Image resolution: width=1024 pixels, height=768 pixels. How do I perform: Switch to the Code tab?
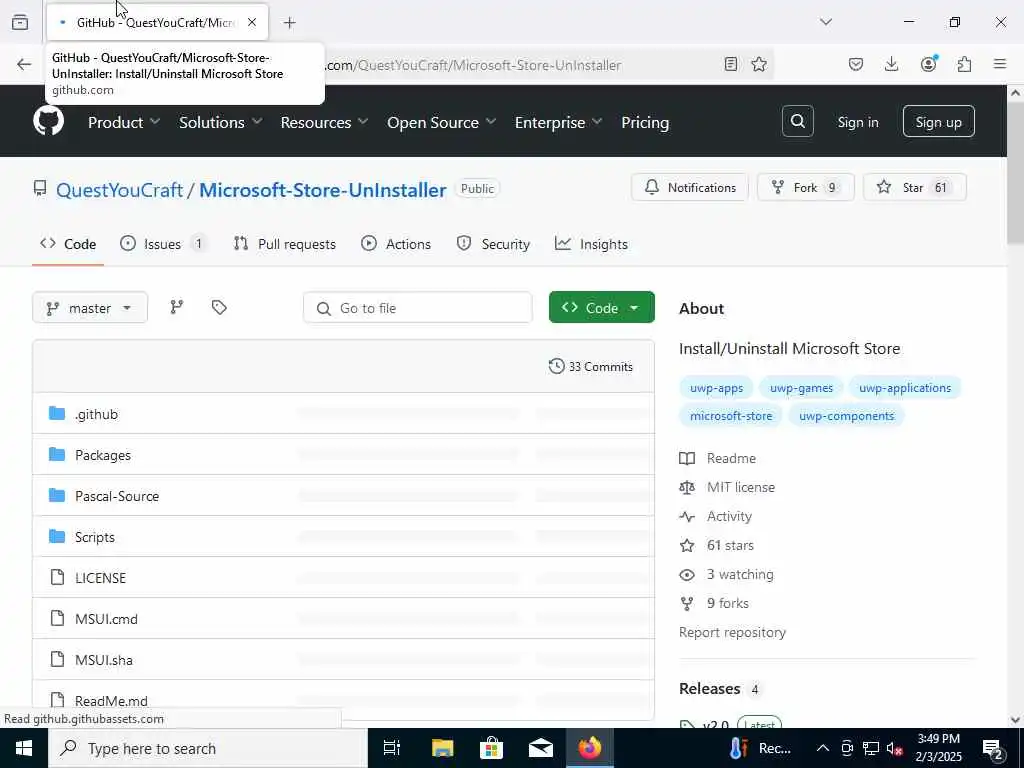(x=68, y=244)
